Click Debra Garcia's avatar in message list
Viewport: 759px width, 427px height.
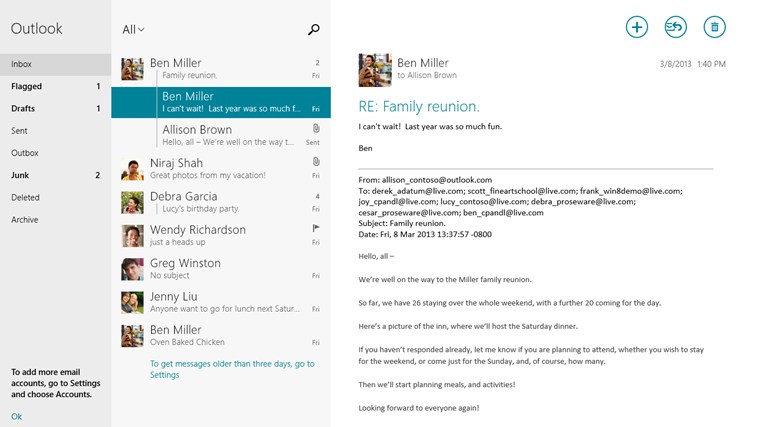pyautogui.click(x=132, y=202)
